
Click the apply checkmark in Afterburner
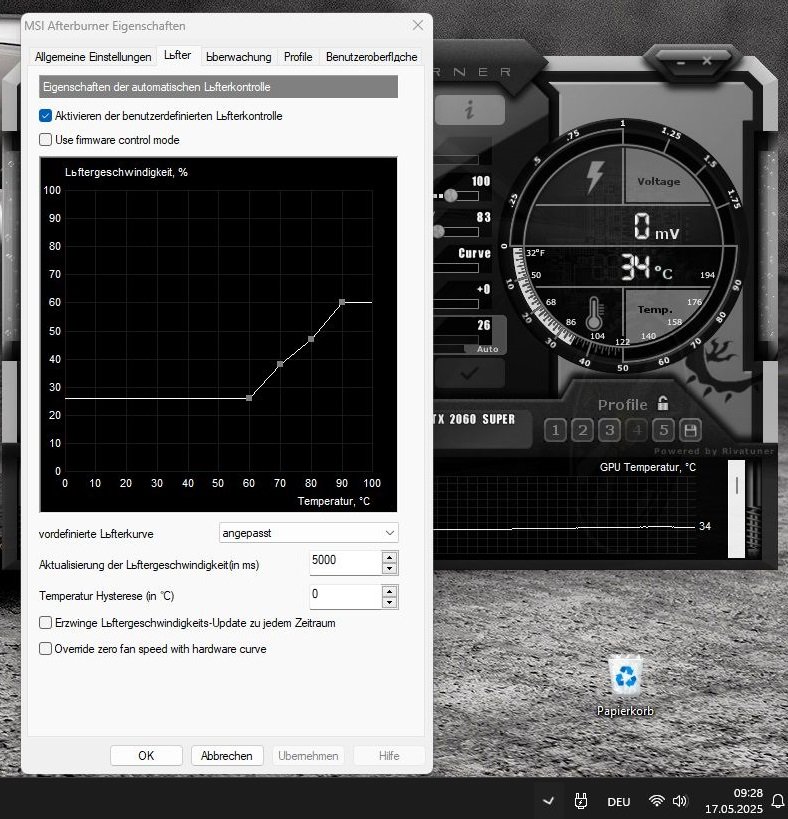pos(469,373)
